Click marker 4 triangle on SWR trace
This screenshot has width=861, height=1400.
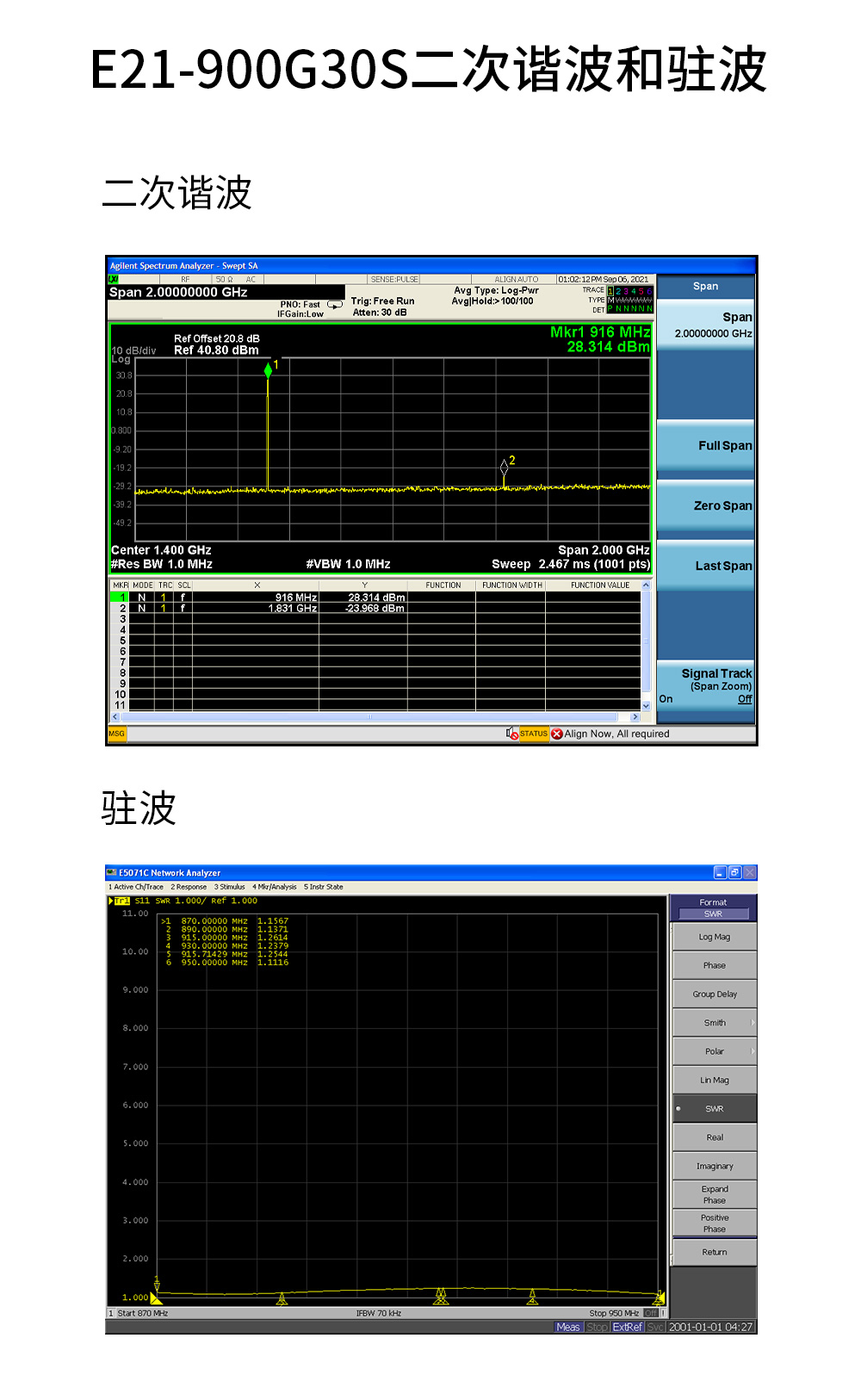[x=532, y=1297]
